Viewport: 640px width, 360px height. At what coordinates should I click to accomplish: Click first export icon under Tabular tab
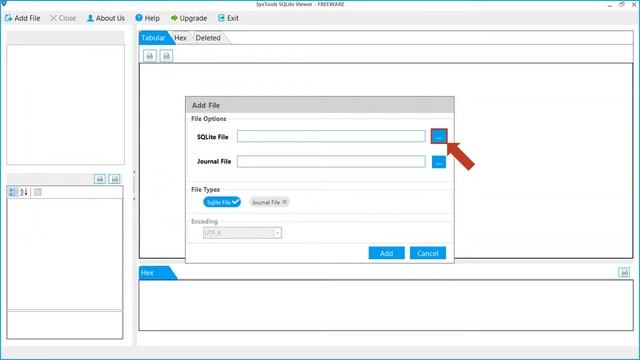coord(150,56)
